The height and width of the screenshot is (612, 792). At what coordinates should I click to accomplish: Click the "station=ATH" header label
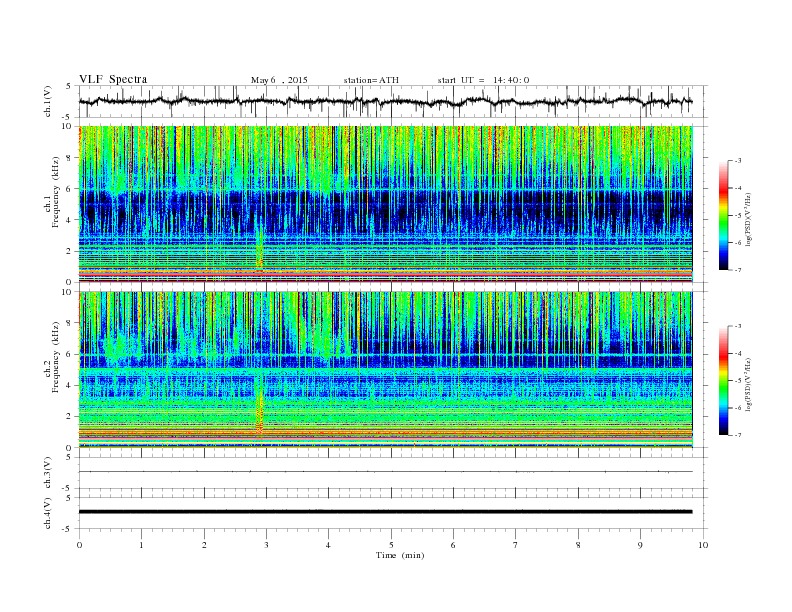click(x=371, y=80)
